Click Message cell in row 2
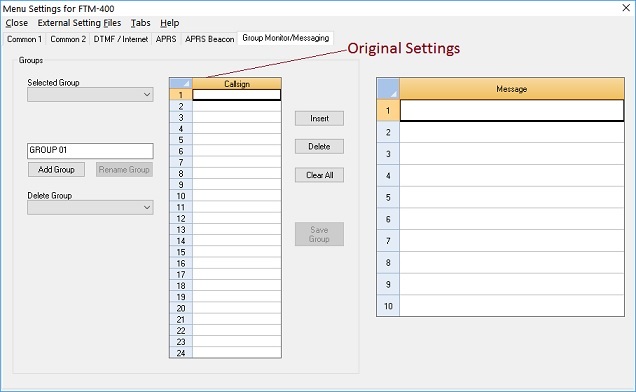 point(512,132)
